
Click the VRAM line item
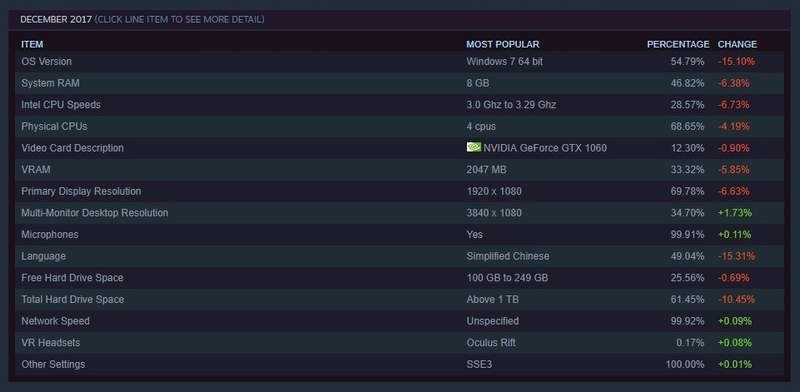399,169
